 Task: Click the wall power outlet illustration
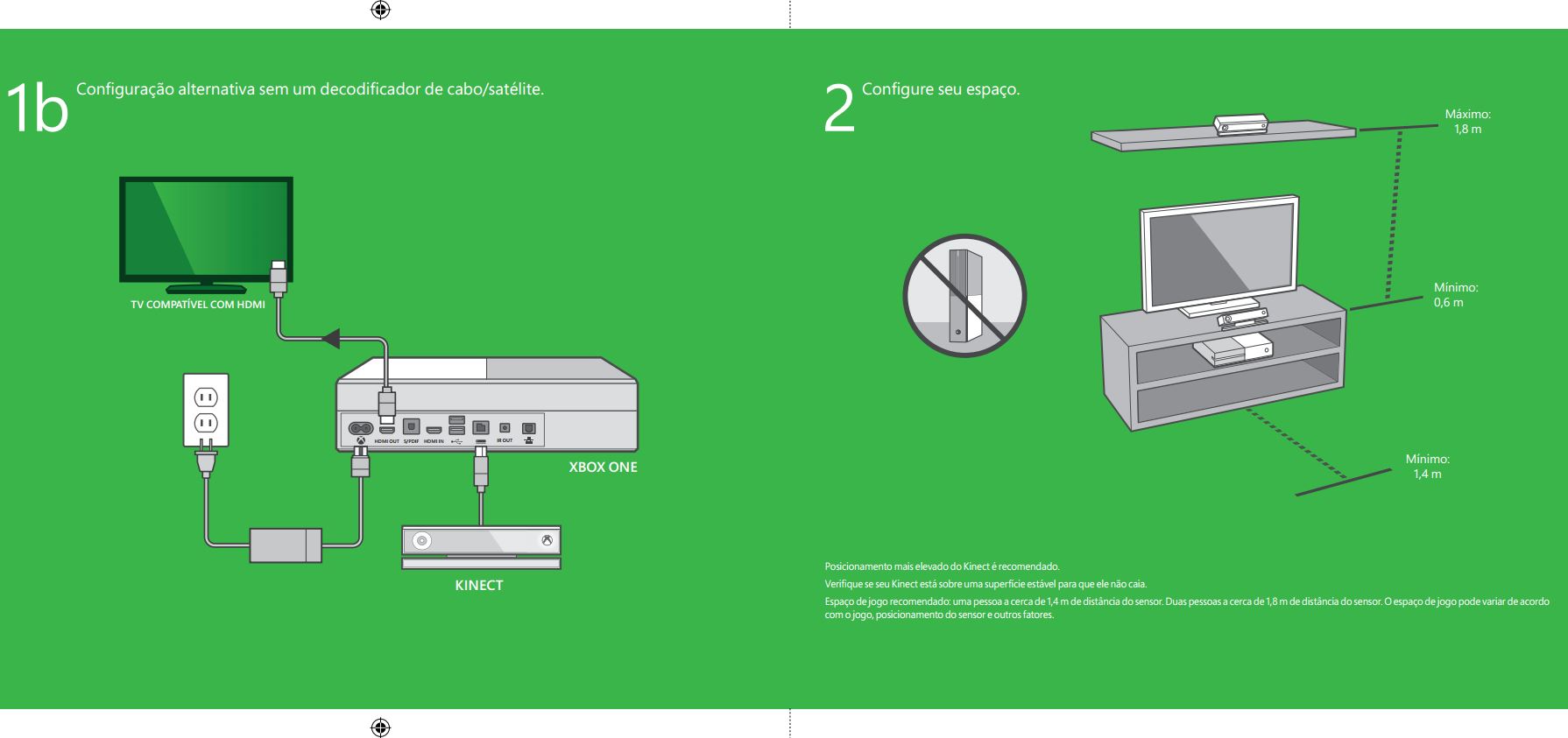click(206, 411)
